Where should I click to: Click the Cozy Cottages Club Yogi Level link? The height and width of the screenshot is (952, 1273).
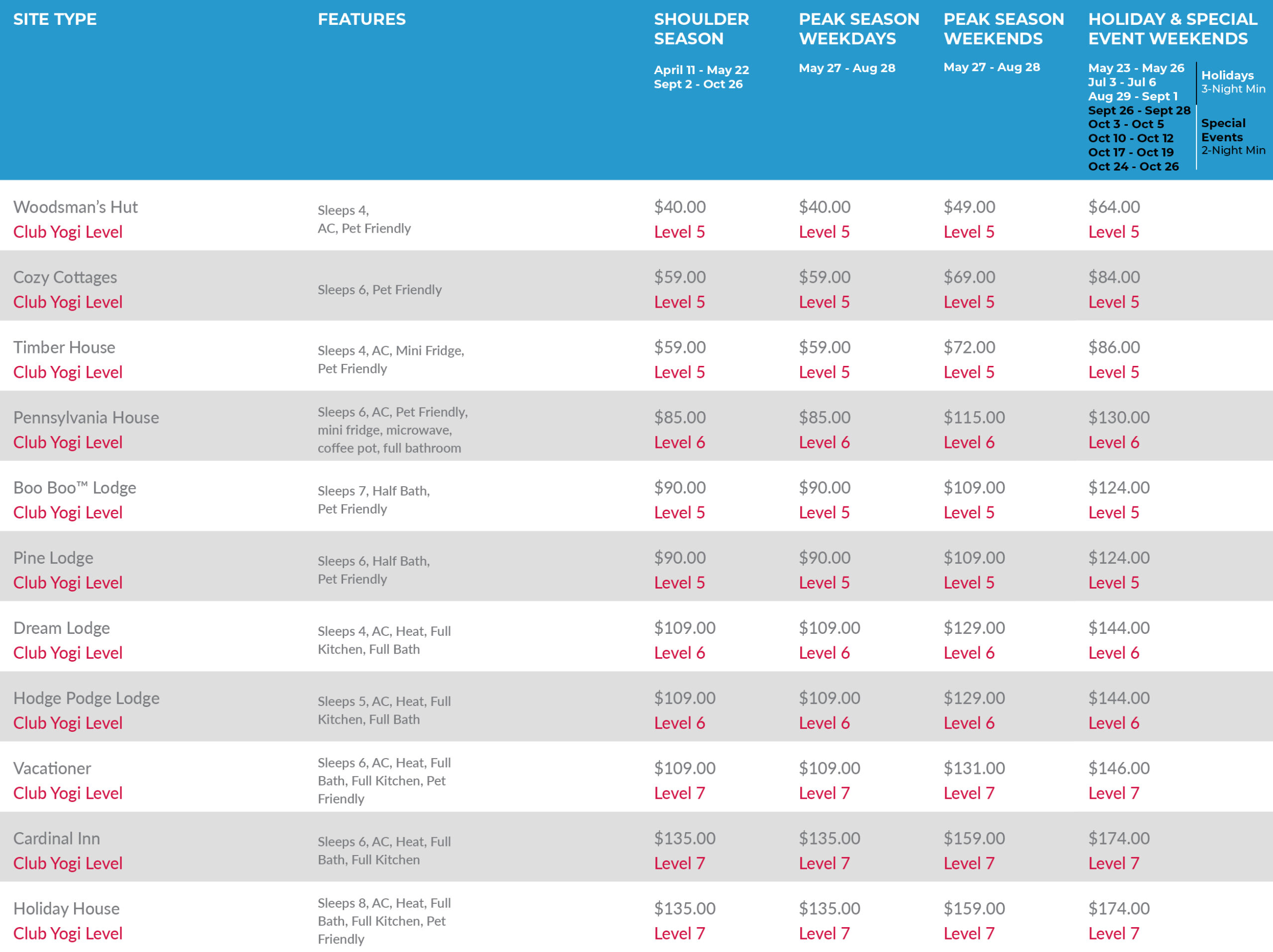pyautogui.click(x=68, y=302)
